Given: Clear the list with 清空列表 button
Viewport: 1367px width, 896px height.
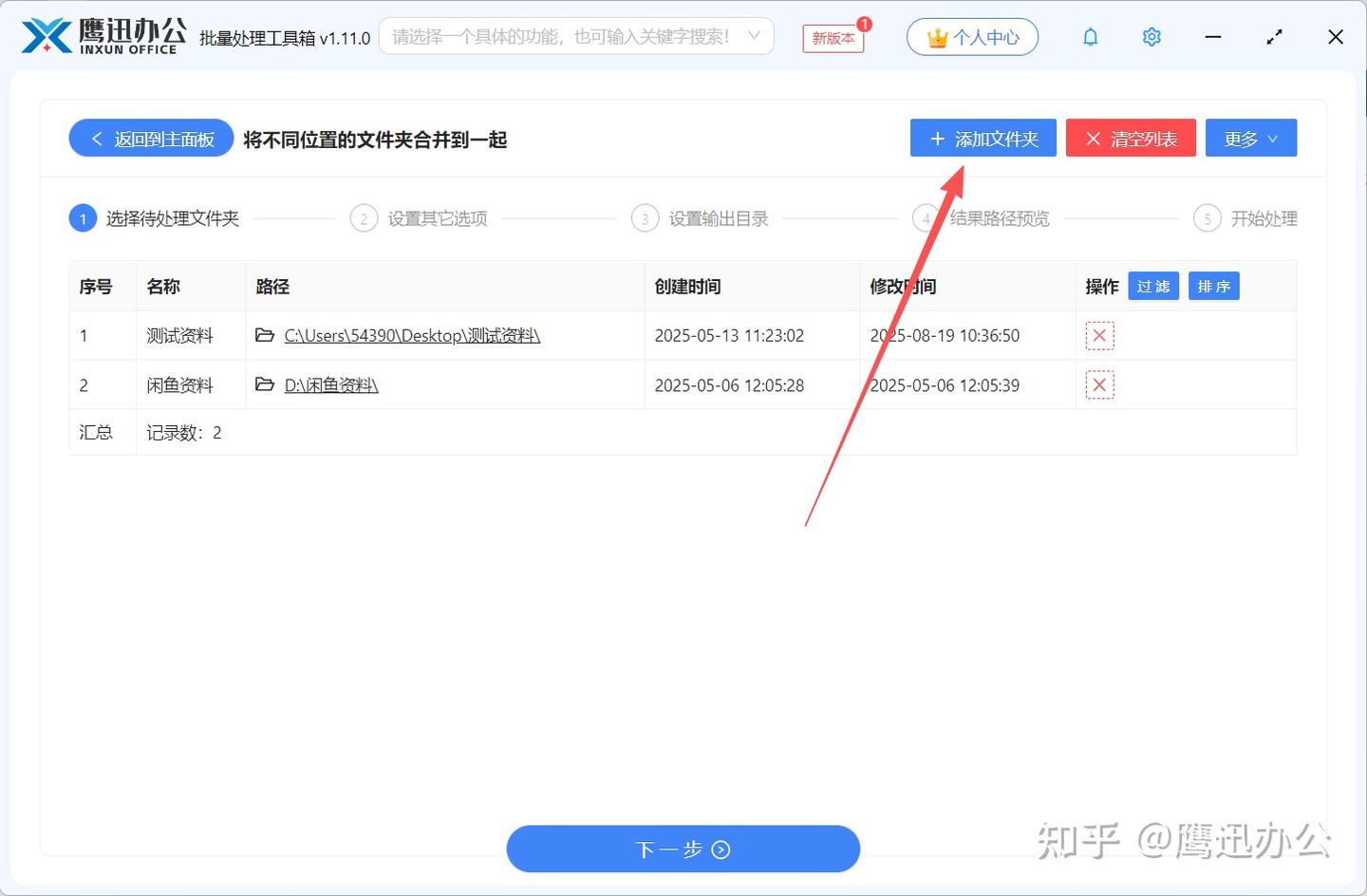Looking at the screenshot, I should tap(1131, 138).
